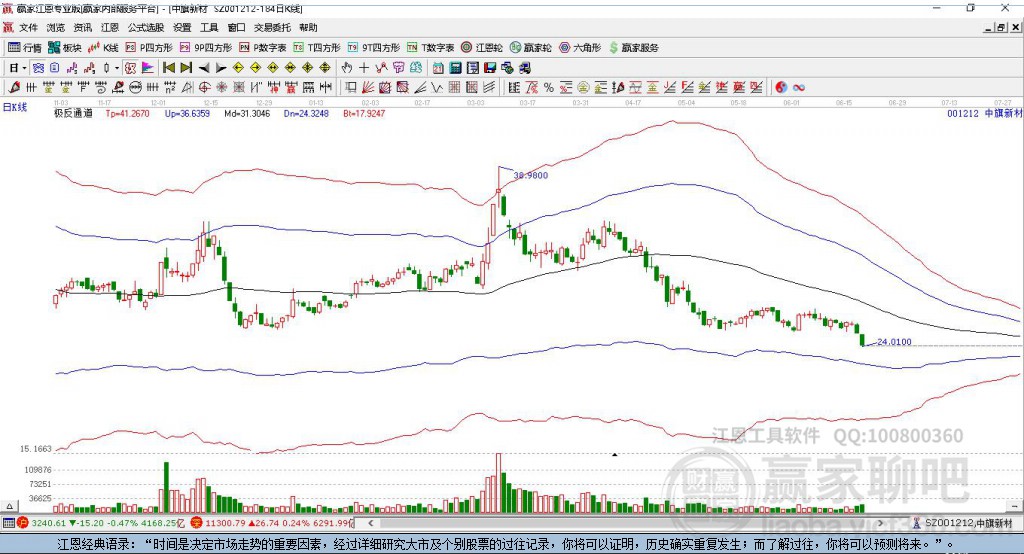
Task: Click the red circle target tool icon
Action: (204, 88)
